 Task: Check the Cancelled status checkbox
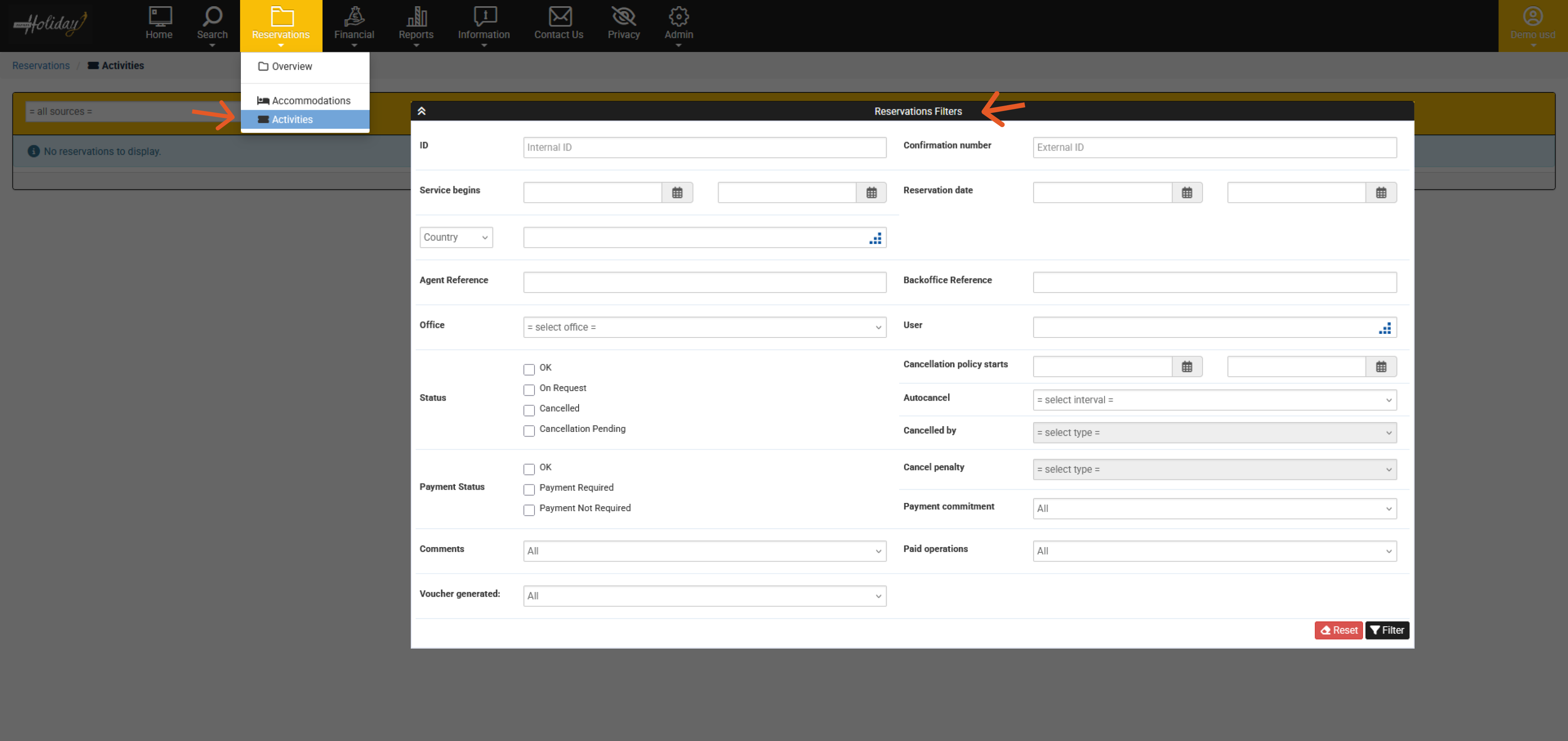529,411
